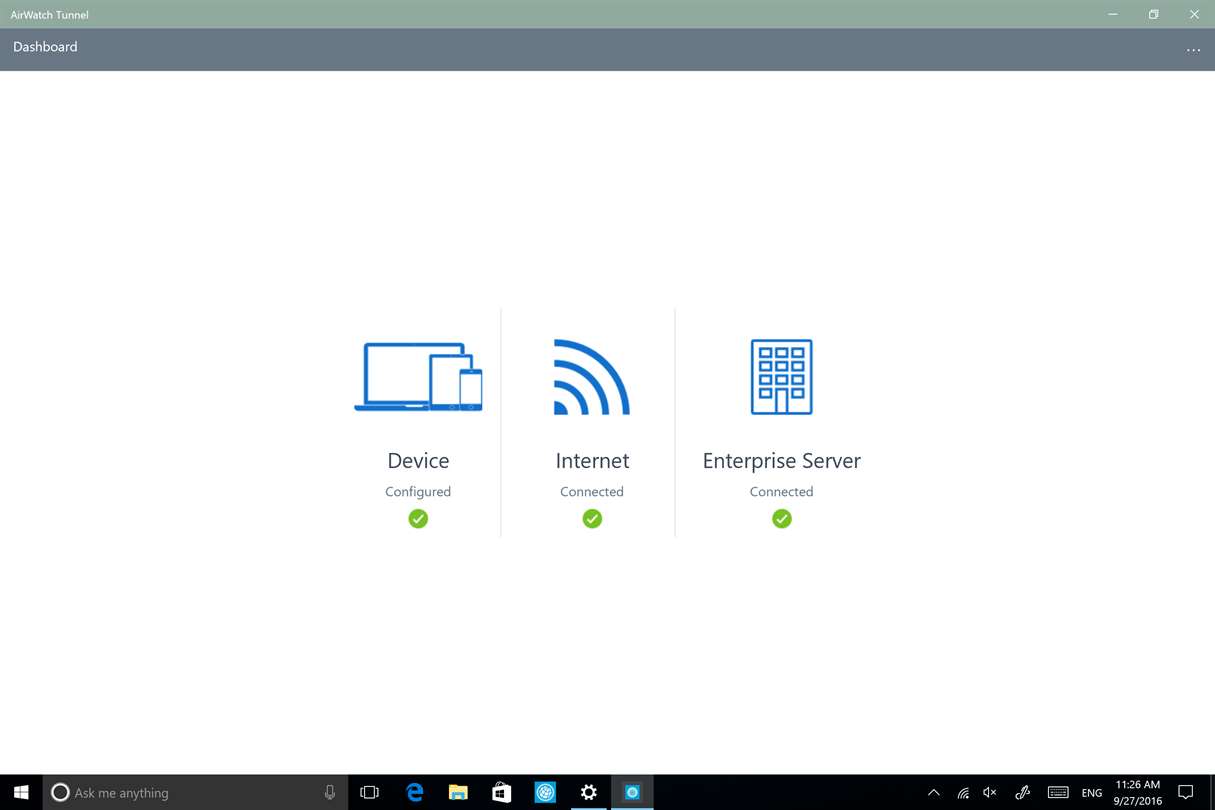
Task: Click the Device laptop and phone icon
Action: [418, 376]
